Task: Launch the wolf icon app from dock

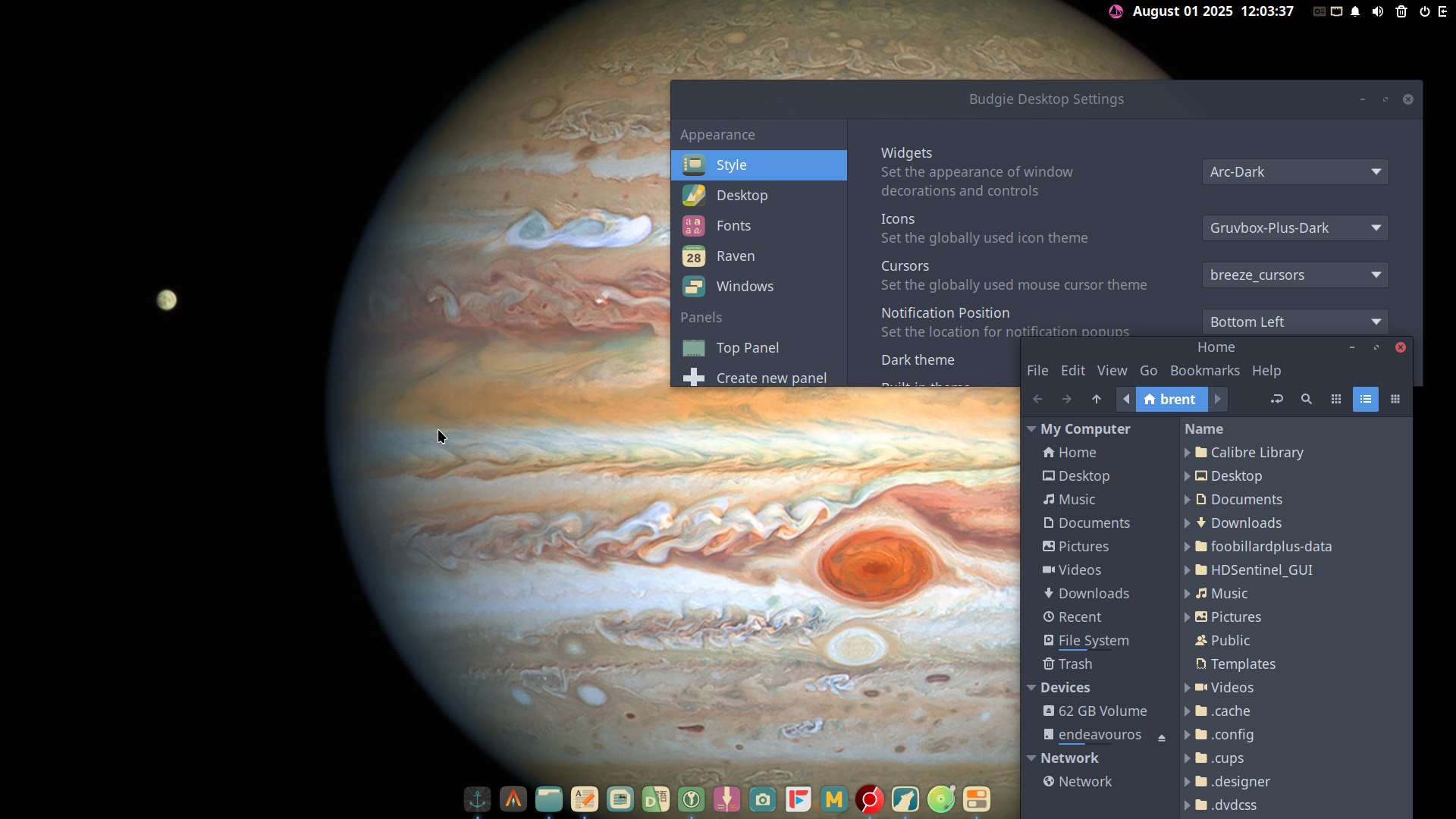Action: coord(905,799)
